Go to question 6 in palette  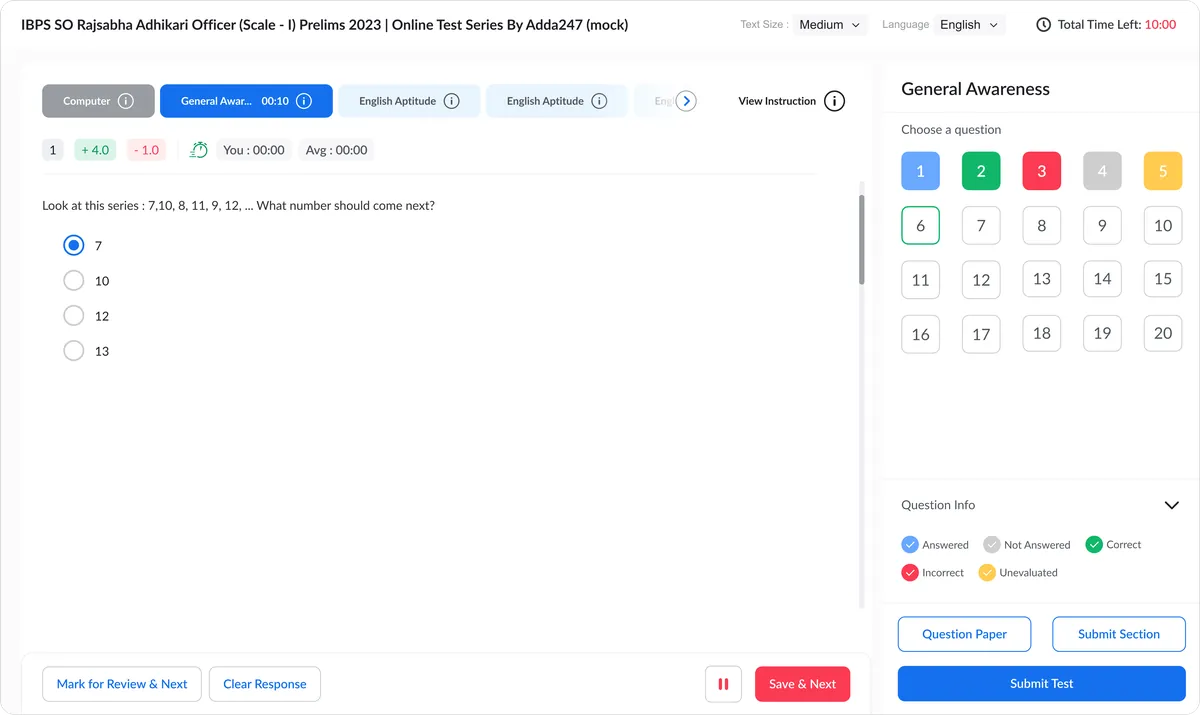click(x=920, y=225)
